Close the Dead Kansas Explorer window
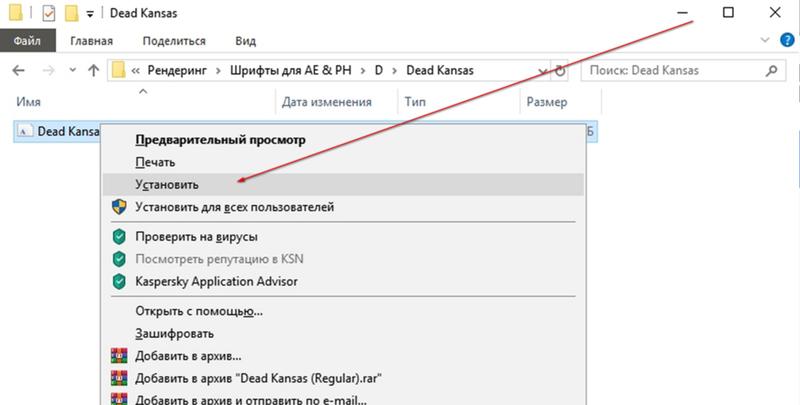800x405 pixels. [775, 13]
